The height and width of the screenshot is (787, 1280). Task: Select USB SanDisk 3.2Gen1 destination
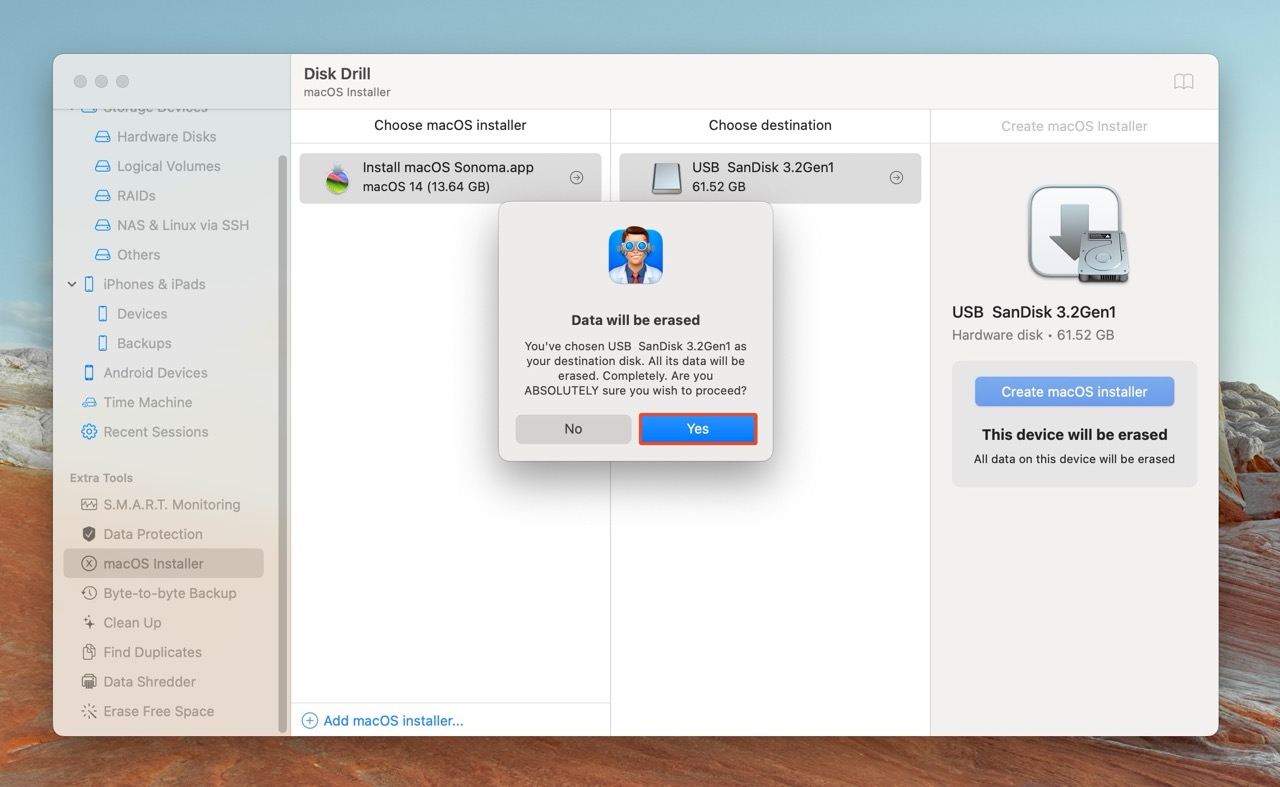click(770, 178)
